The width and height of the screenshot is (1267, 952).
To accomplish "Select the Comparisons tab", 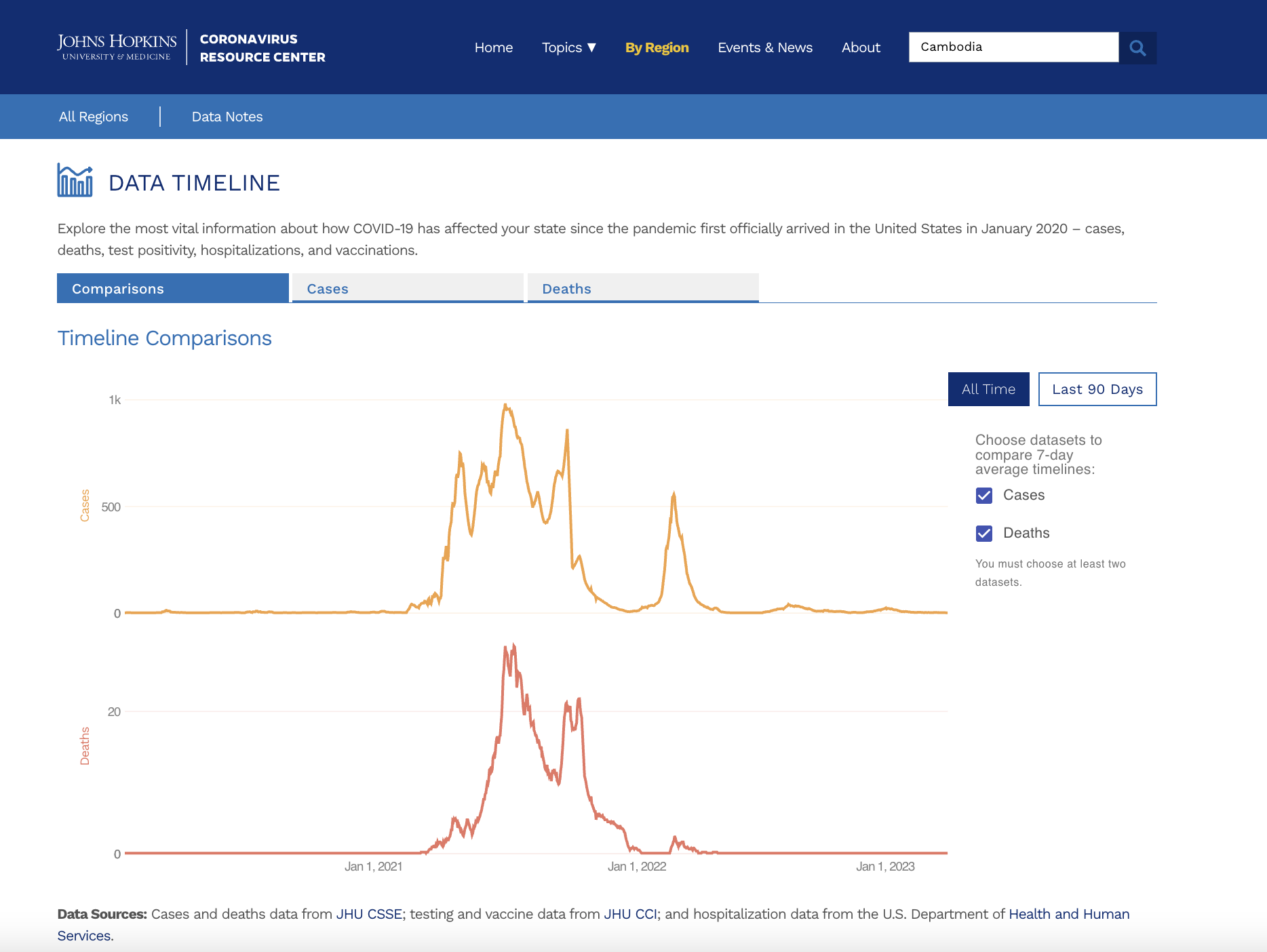I will pyautogui.click(x=172, y=288).
